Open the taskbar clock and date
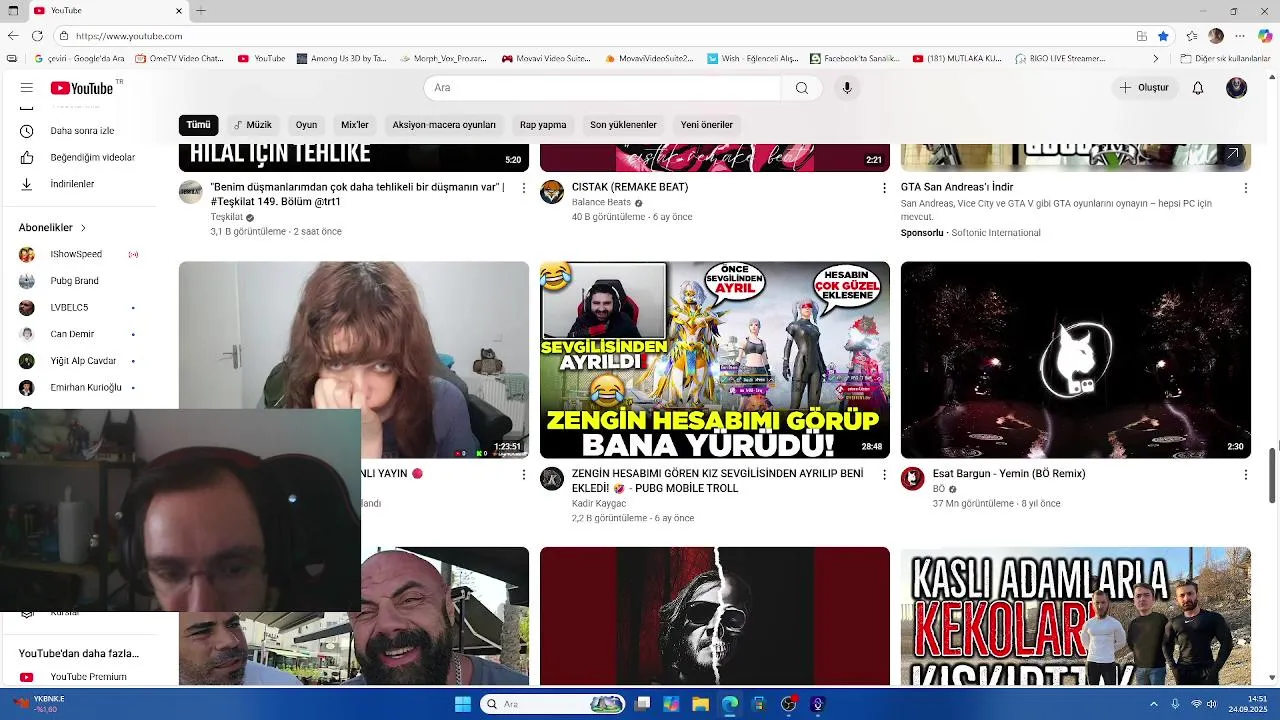This screenshot has height=720, width=1280. point(1250,704)
